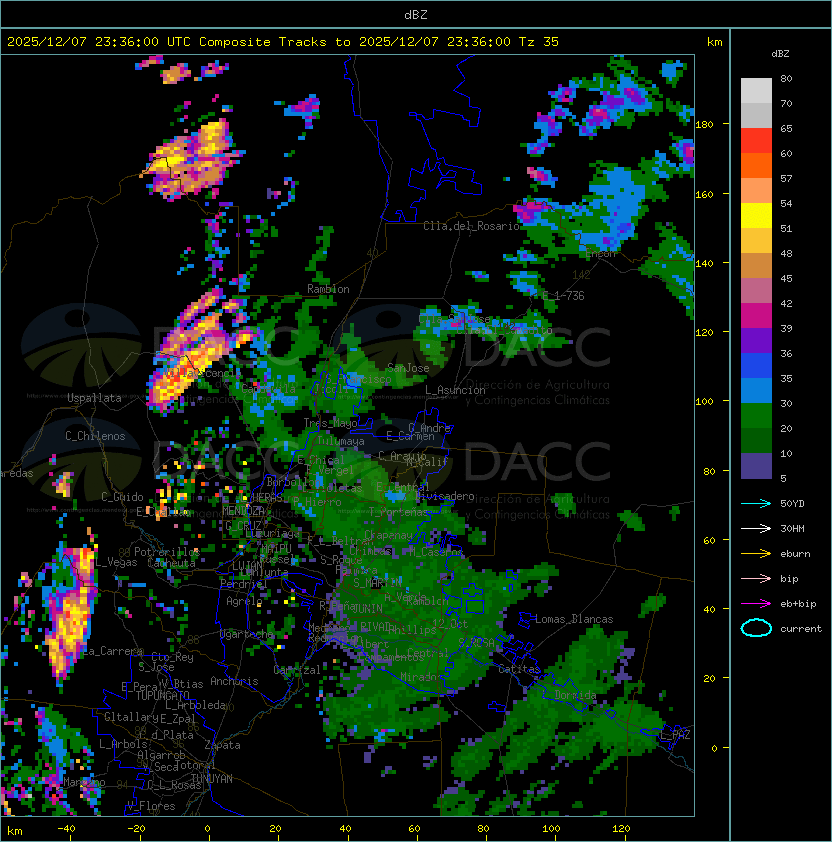Click the 'eburn' legend label

point(795,554)
